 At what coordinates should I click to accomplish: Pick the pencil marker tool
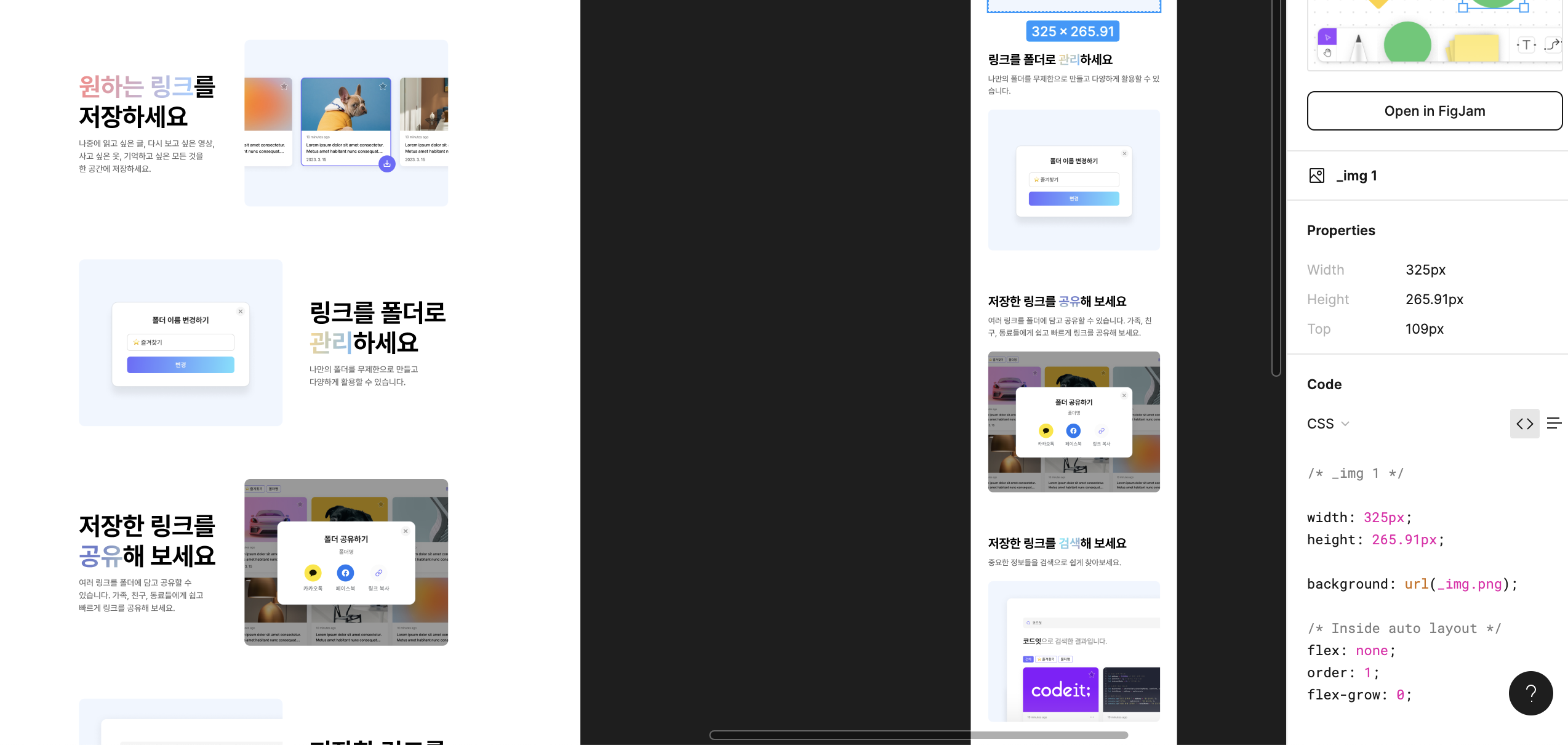(x=1358, y=47)
